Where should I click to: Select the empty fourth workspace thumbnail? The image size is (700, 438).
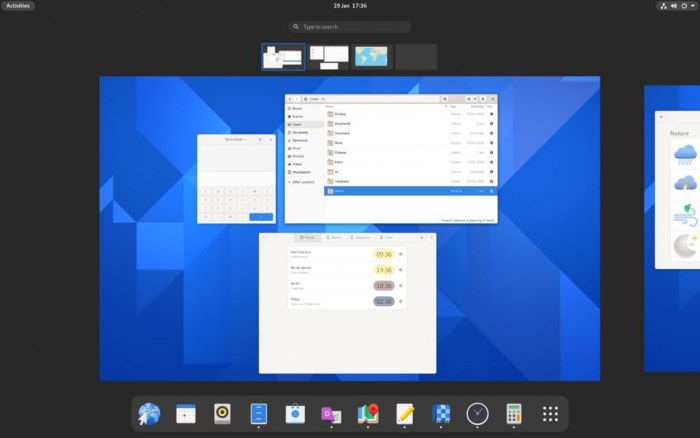coord(415,56)
